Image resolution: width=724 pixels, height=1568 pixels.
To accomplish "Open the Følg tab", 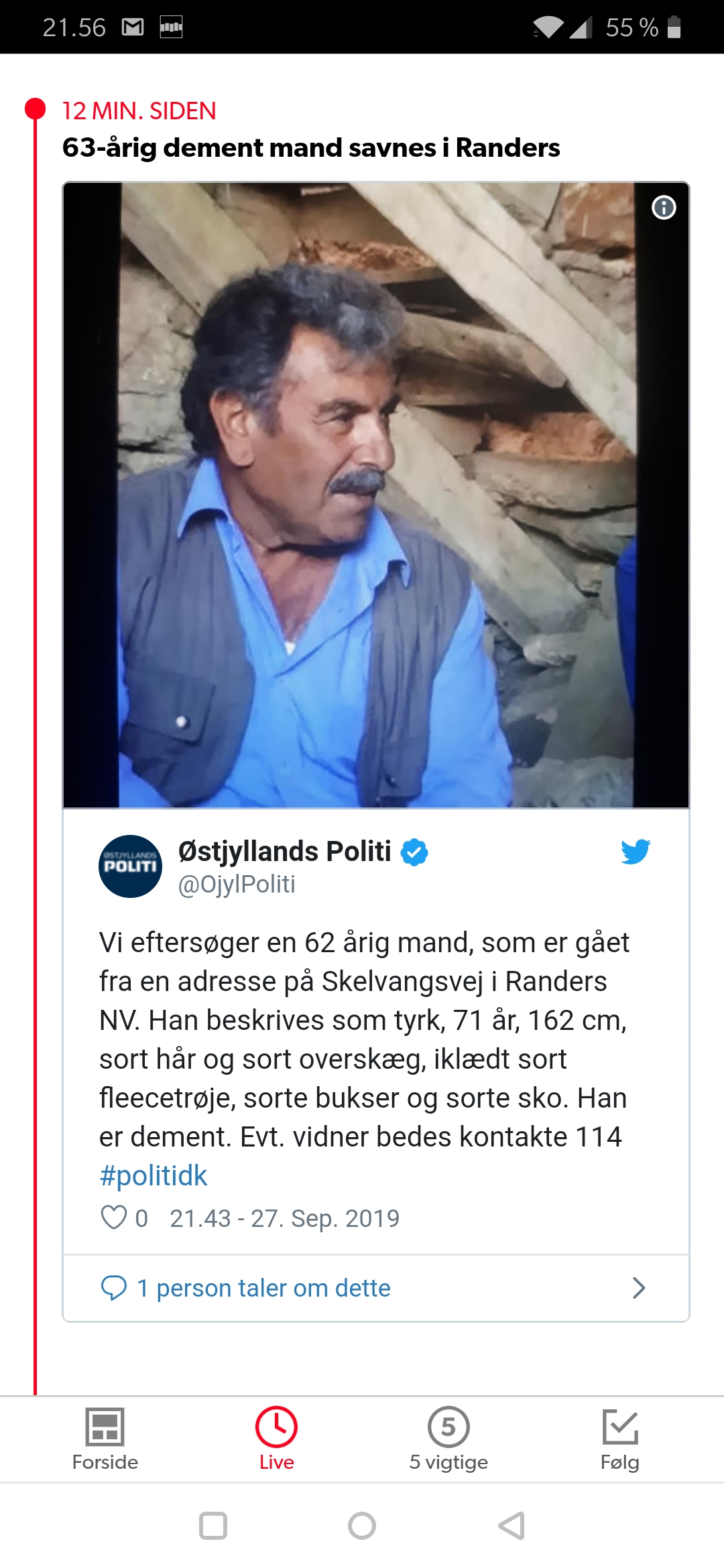I will click(620, 1439).
